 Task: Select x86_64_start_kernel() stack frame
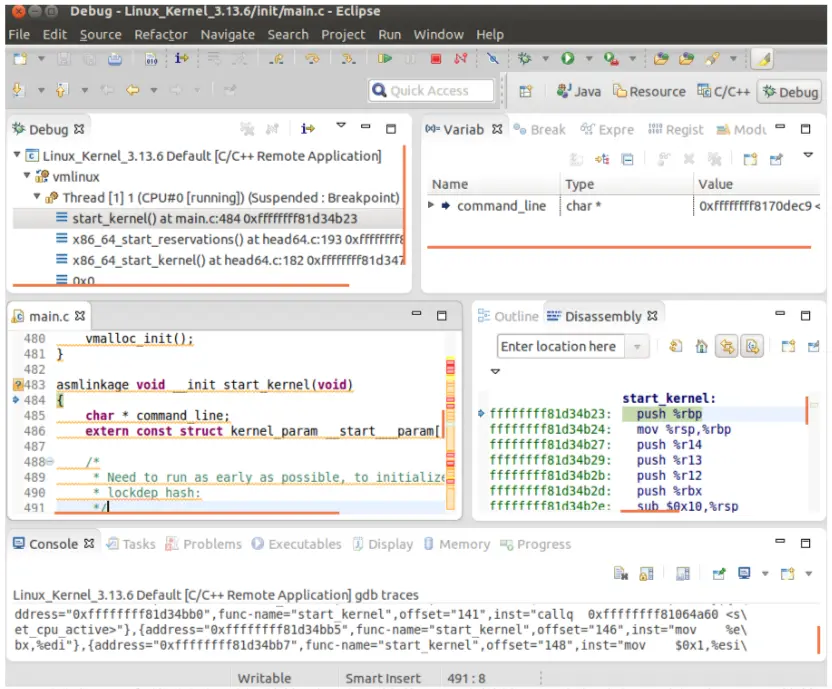pos(229,260)
